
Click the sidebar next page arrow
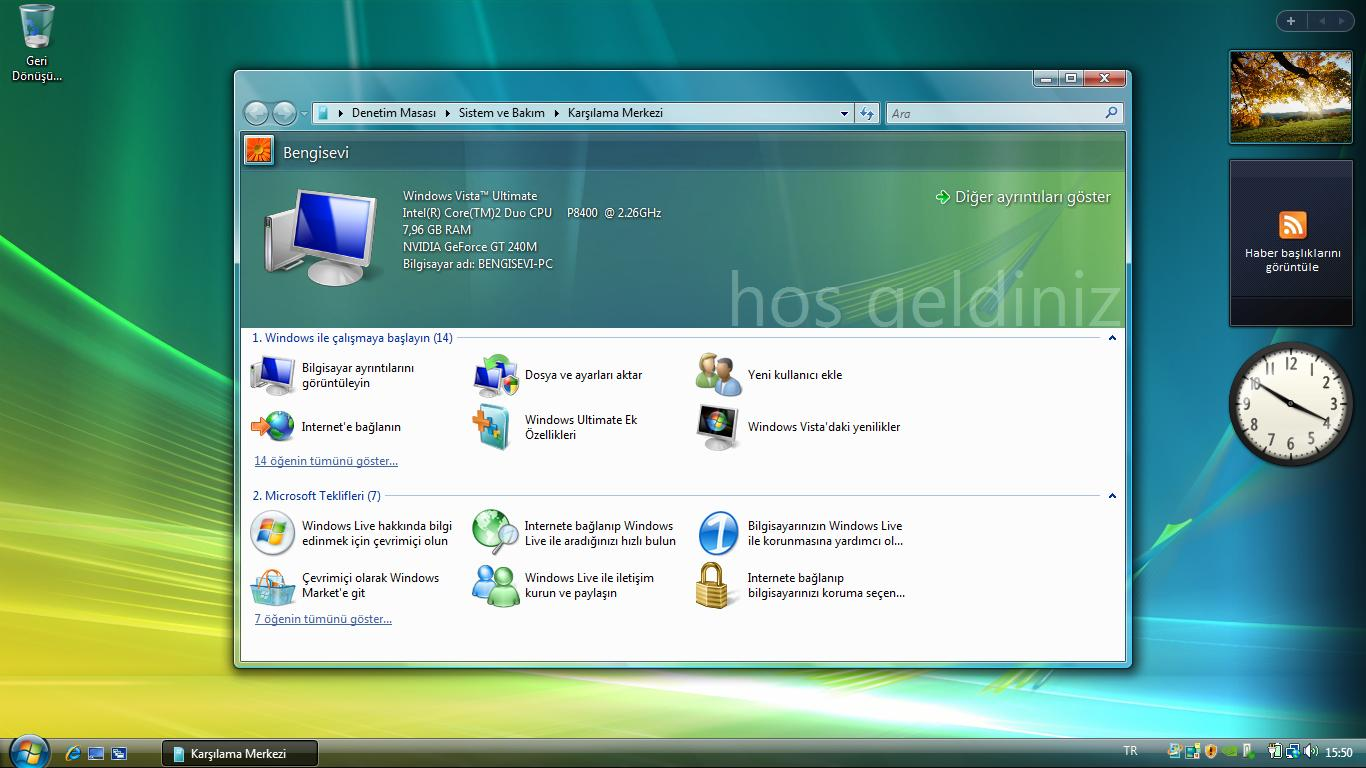(1343, 20)
